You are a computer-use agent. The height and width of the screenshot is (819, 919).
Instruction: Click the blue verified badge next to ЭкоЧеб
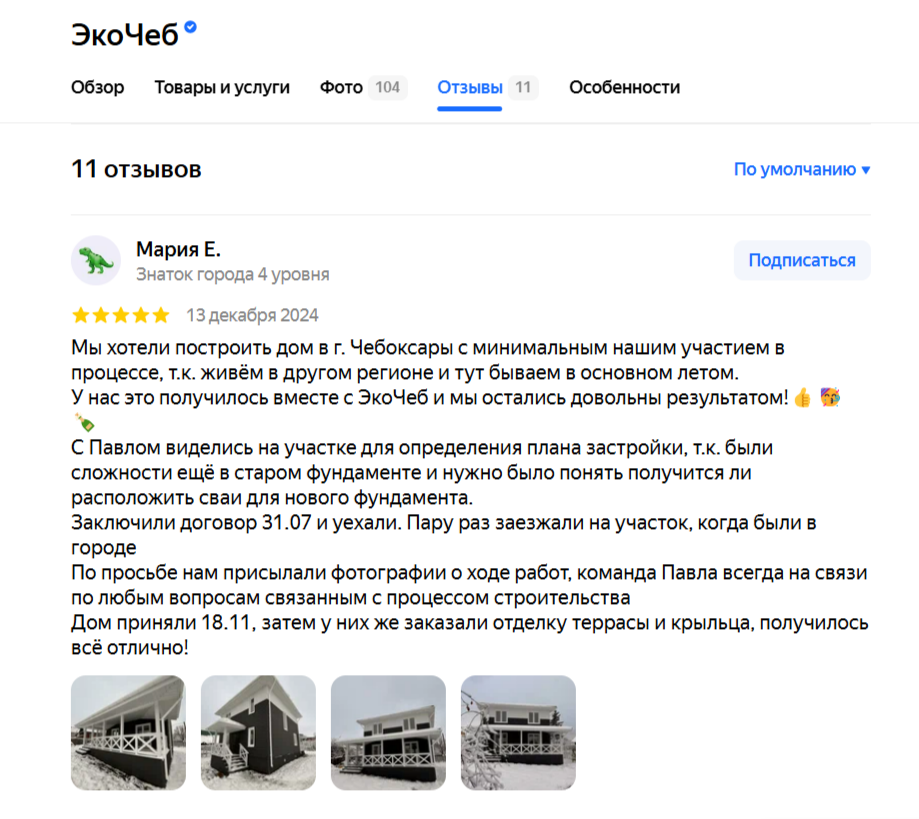pyautogui.click(x=190, y=27)
